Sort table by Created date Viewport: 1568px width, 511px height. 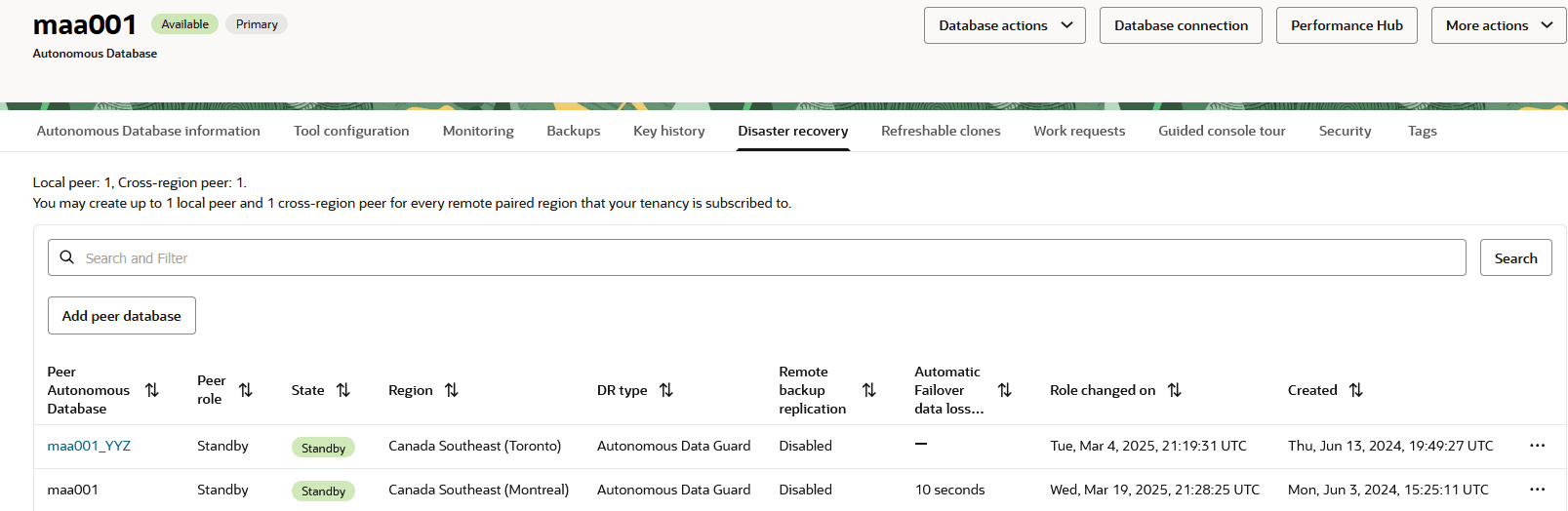point(1356,390)
